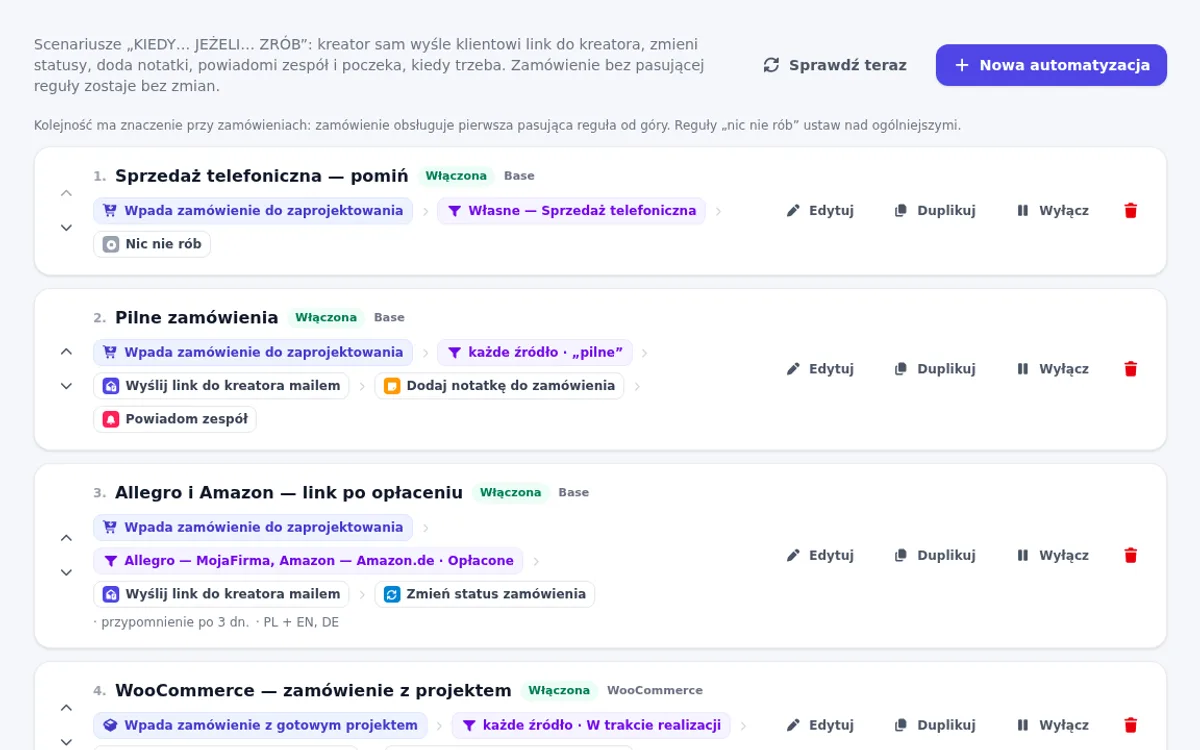Viewport: 1200px width, 750px height.
Task: Click Wpada zamówienie do zaprojektowania in Sprzedaż rule
Action: (253, 211)
